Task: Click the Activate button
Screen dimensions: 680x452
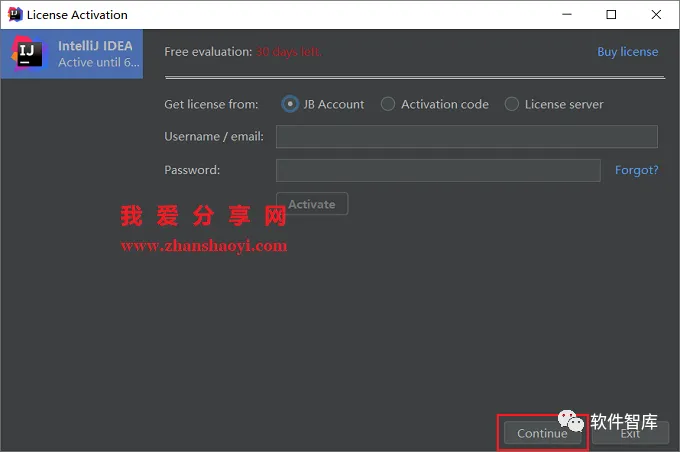Action: (x=312, y=204)
